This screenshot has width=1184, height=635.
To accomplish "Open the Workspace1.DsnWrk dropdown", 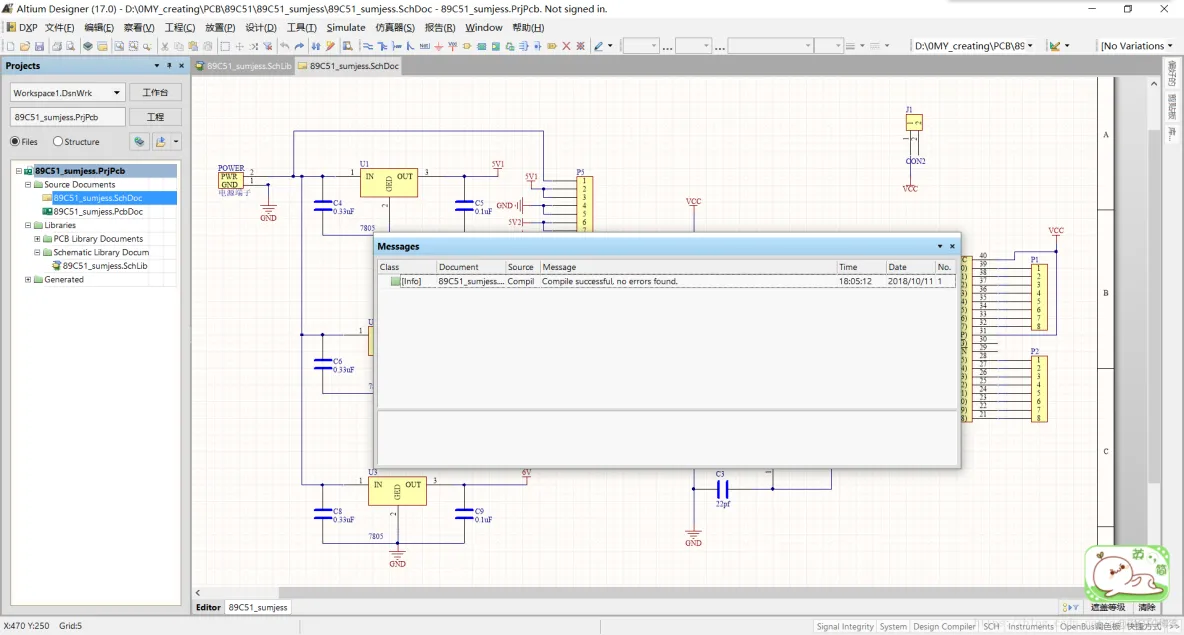I will coord(116,93).
